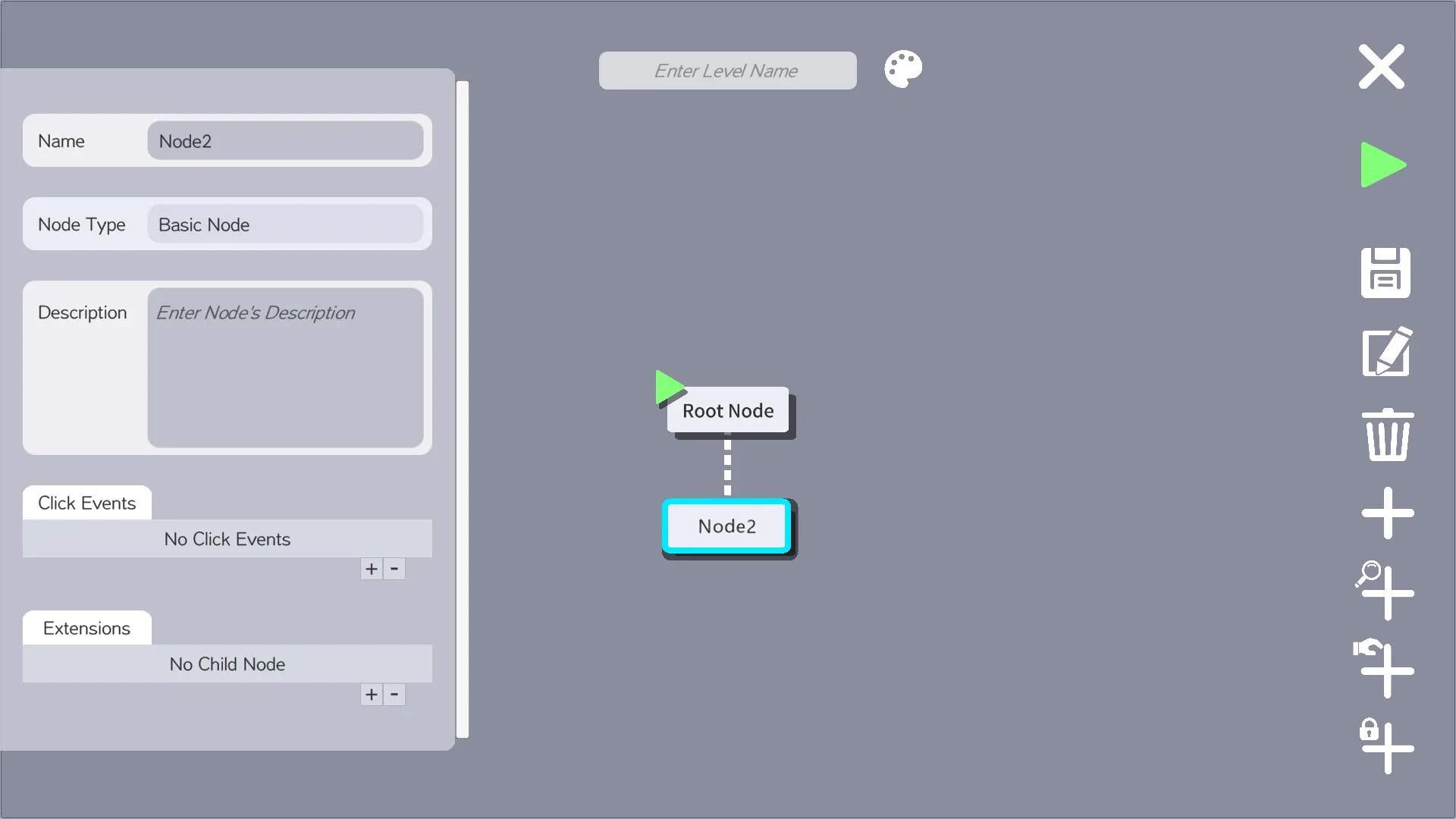The image size is (1456, 819).
Task: Click the hand plus node icon
Action: [1385, 669]
